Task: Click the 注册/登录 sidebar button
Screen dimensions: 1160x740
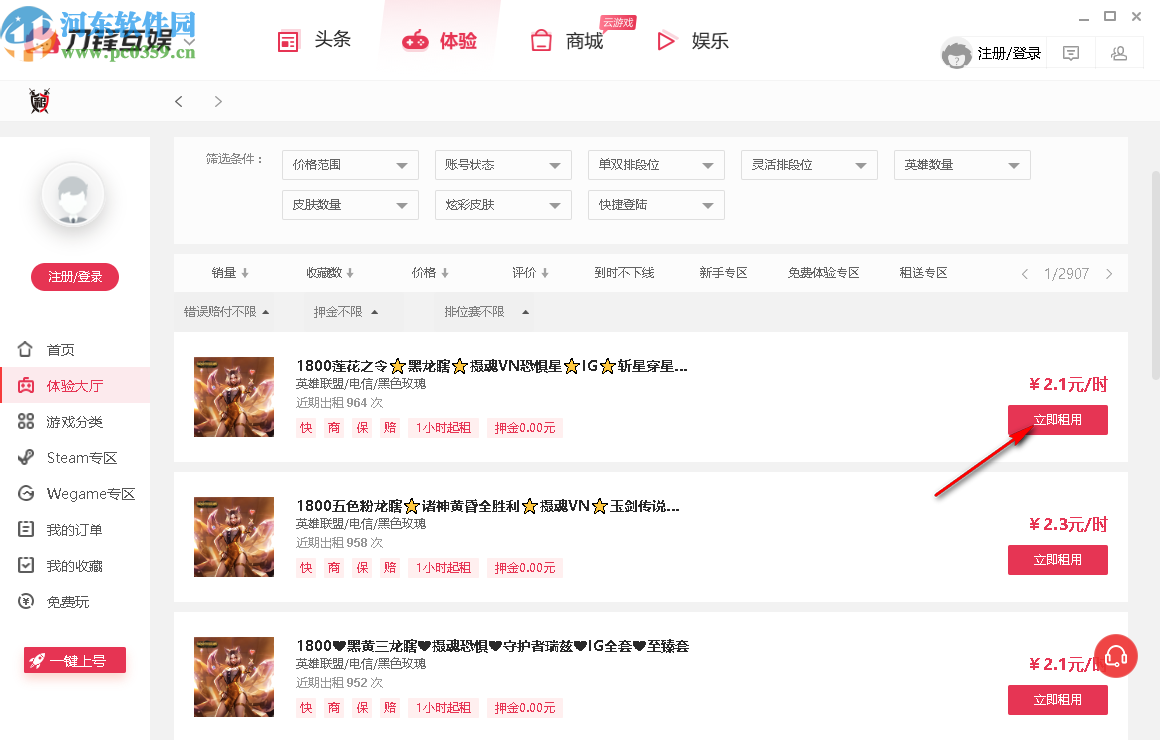Action: coord(74,277)
